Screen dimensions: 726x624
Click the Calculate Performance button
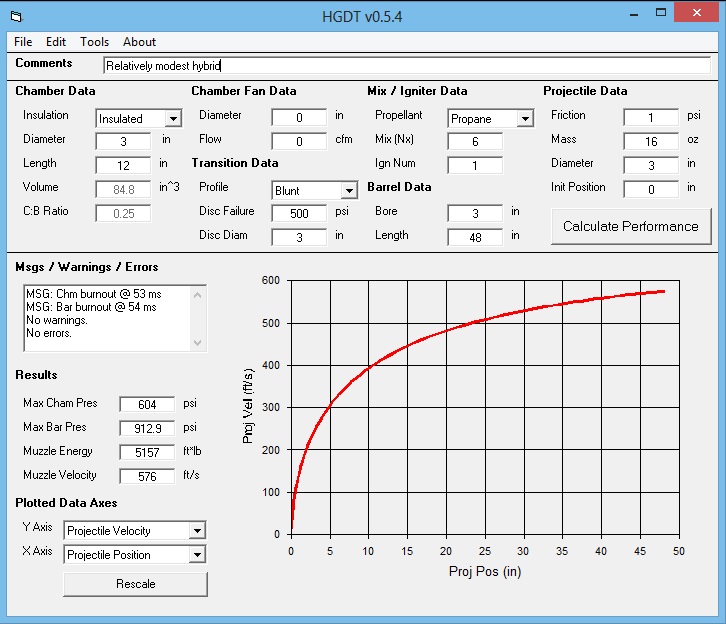tap(630, 227)
